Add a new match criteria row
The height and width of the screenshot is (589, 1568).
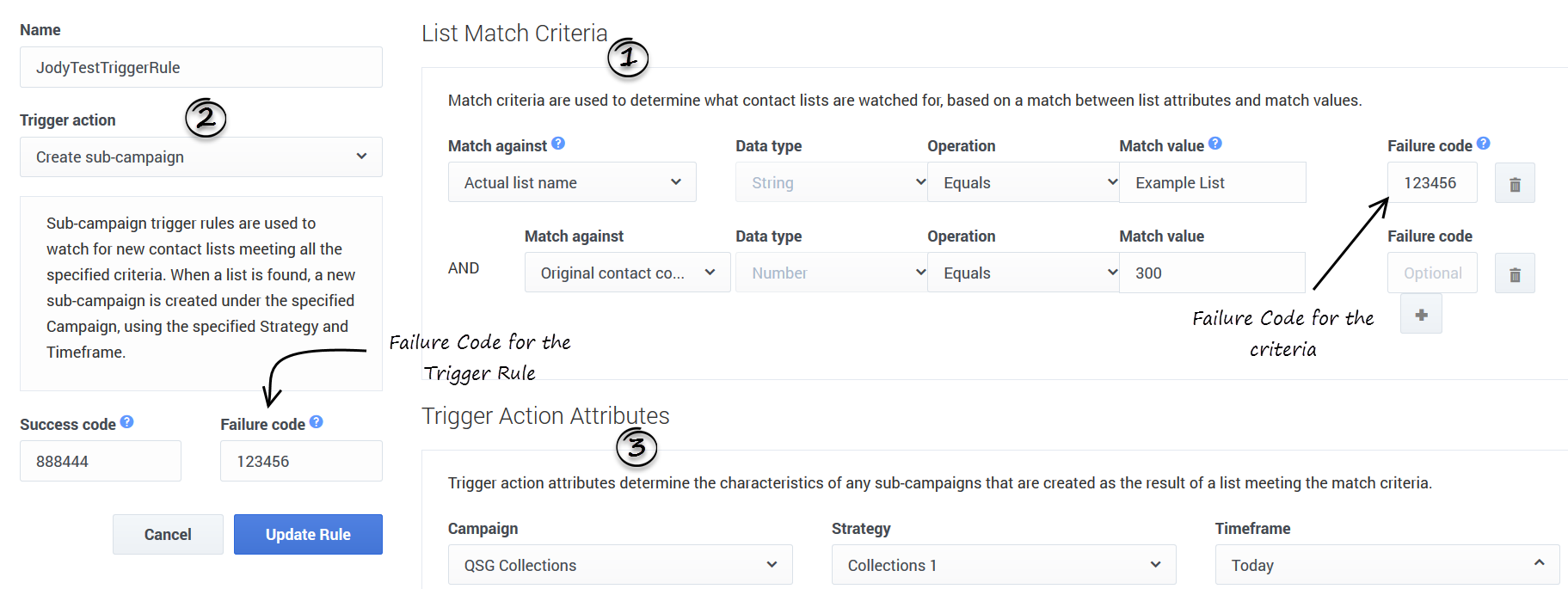point(1421,315)
